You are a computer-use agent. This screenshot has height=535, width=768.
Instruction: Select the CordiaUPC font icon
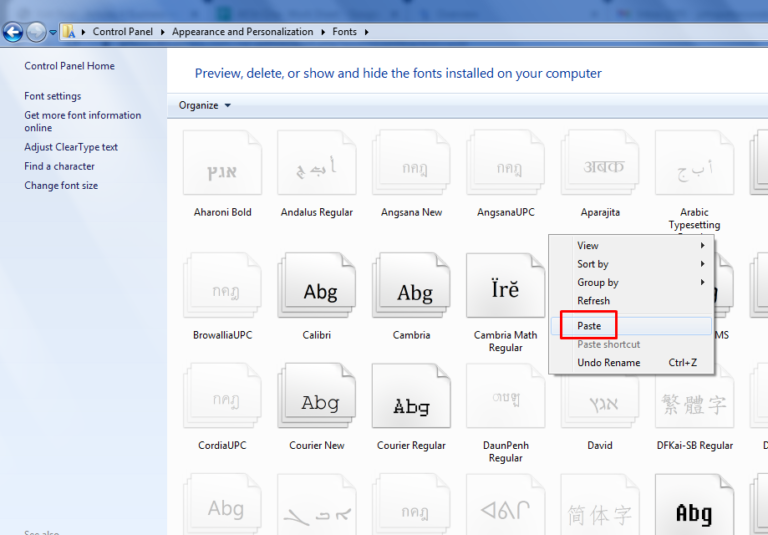pos(222,396)
